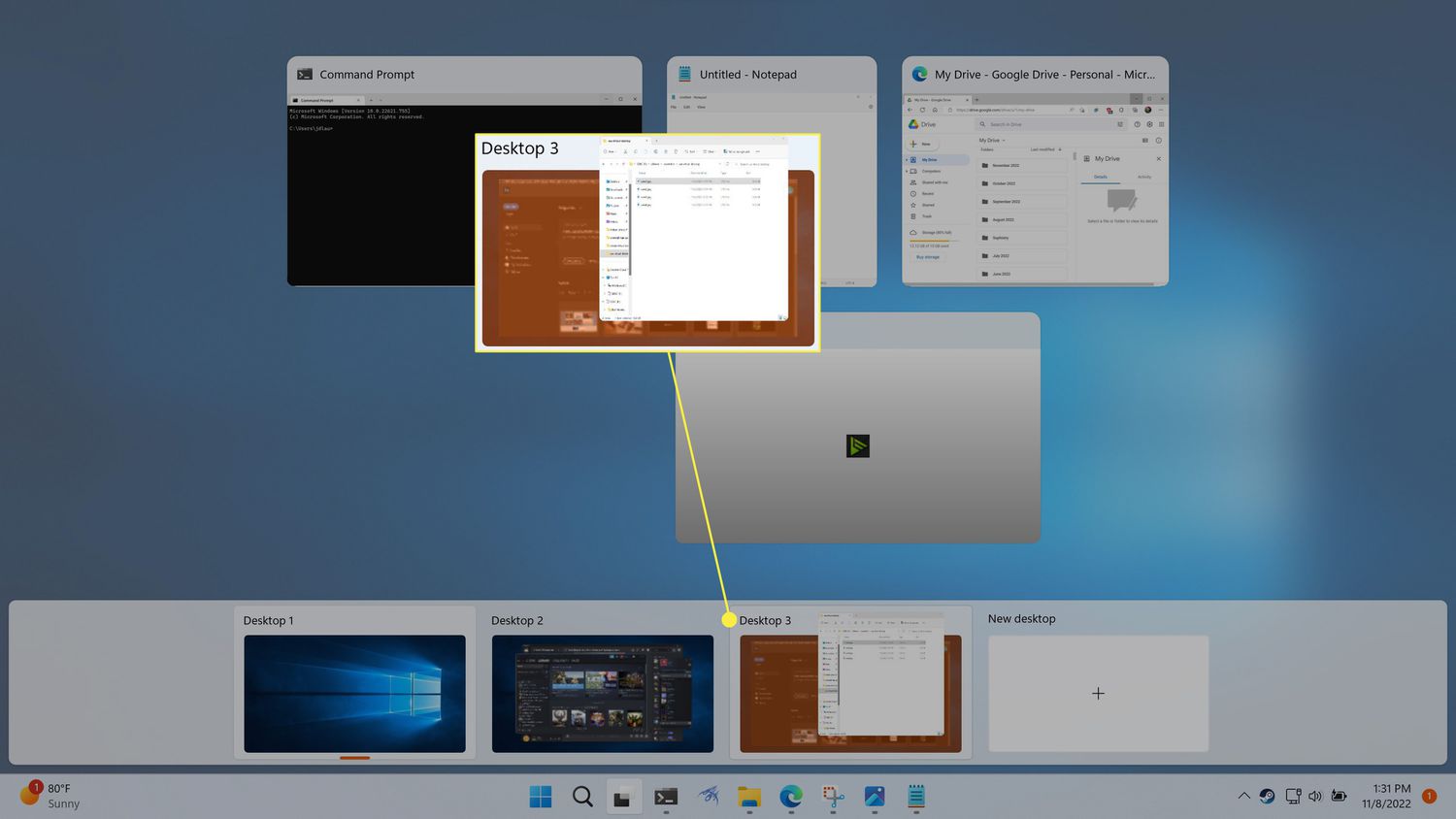This screenshot has height=819, width=1456.
Task: Click the Steam icon in system tray
Action: click(1268, 796)
